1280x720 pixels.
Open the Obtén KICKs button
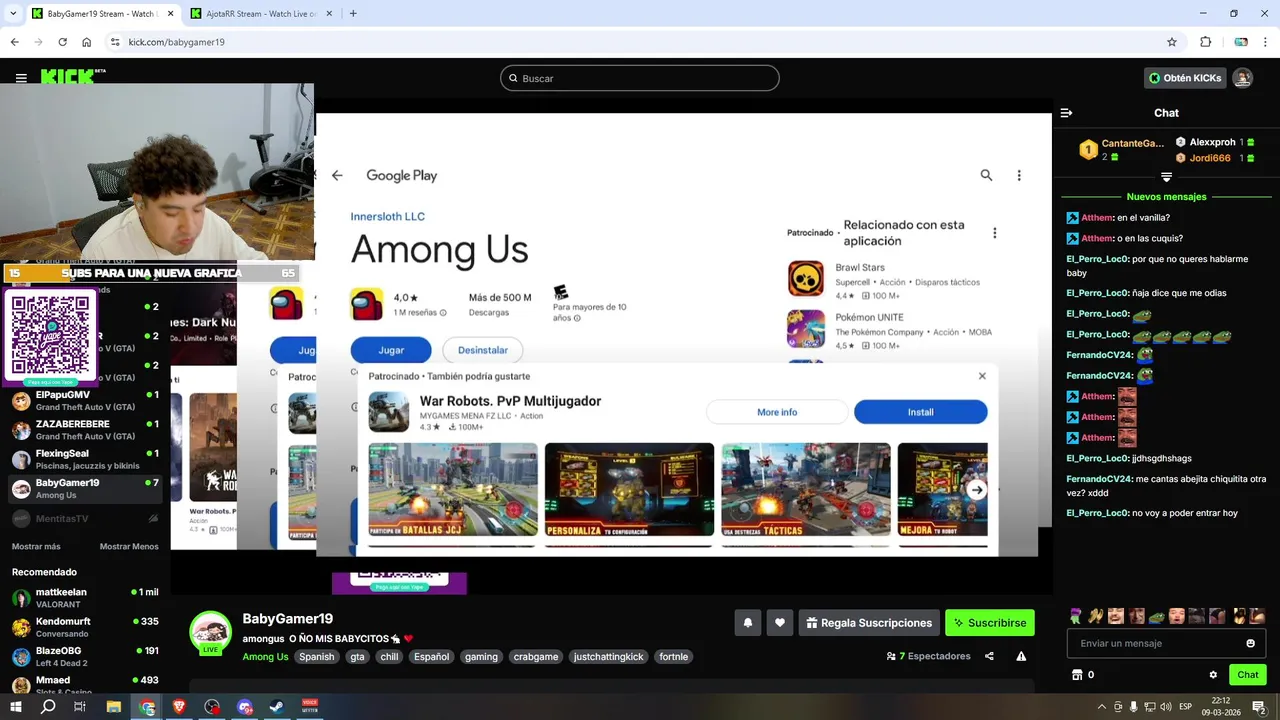[1185, 78]
